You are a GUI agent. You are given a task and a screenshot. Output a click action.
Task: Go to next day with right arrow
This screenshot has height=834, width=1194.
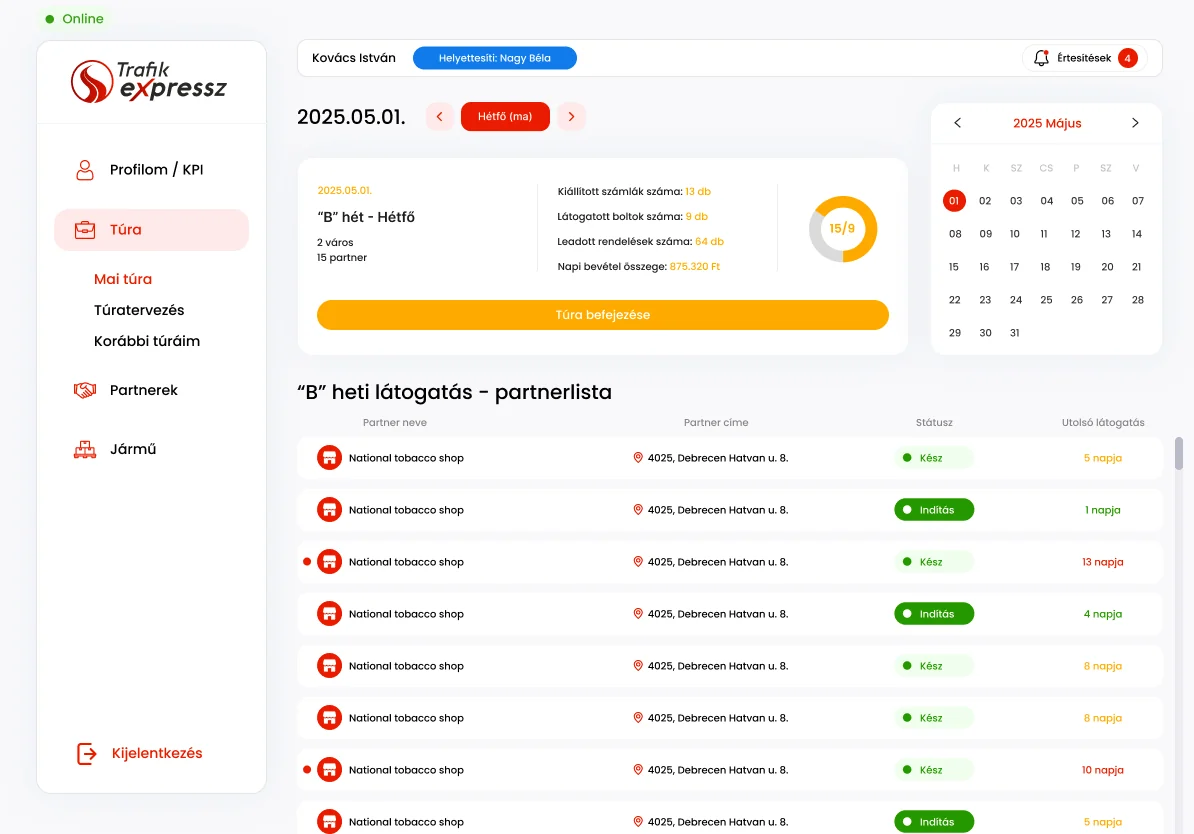click(571, 117)
